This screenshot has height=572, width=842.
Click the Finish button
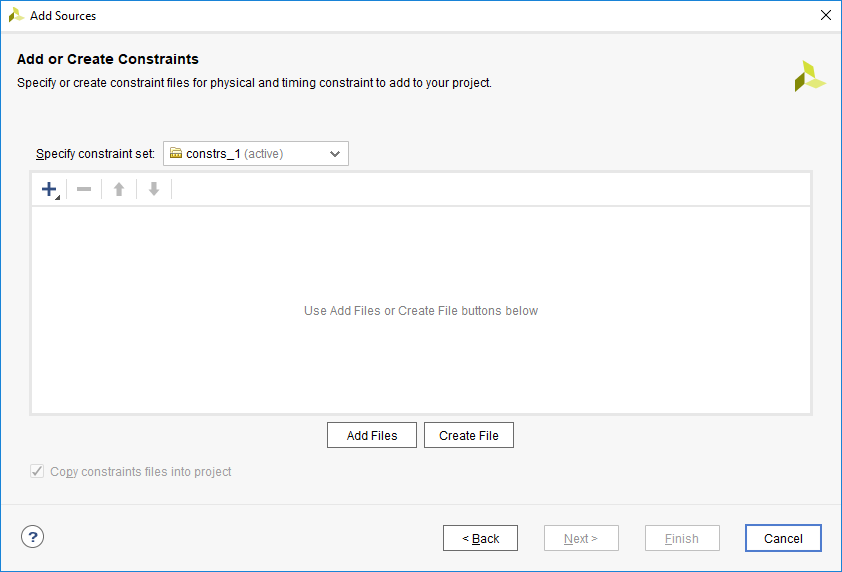coord(682,538)
